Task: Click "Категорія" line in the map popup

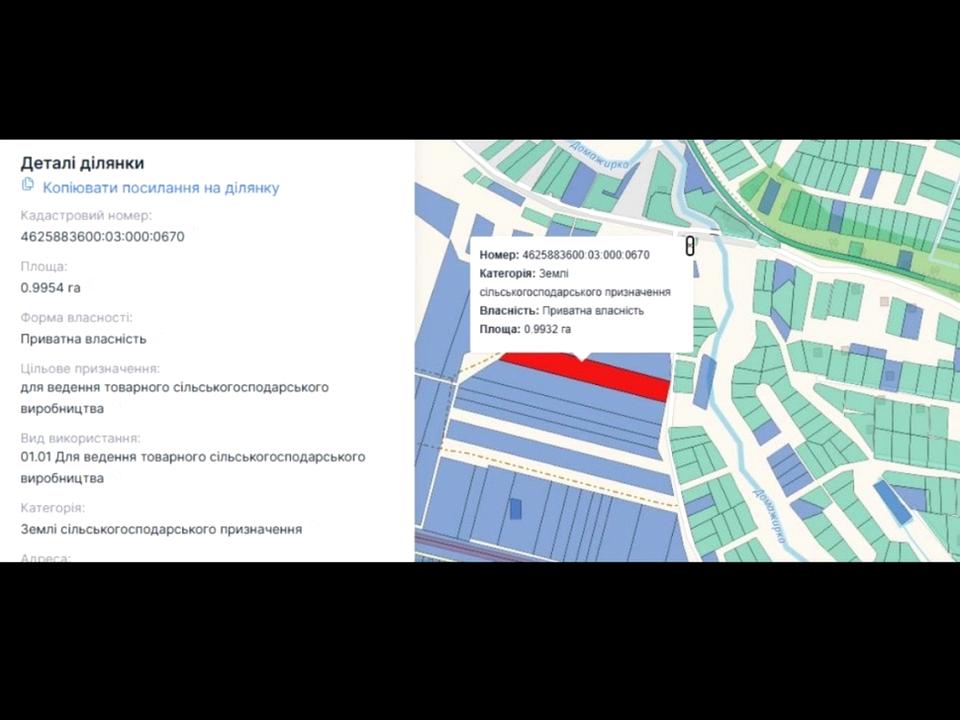Action: [x=574, y=274]
